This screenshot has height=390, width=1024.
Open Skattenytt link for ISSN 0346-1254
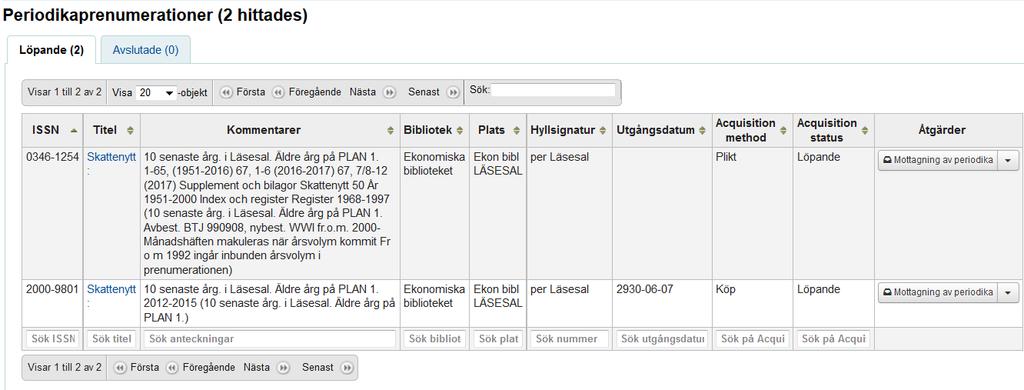(112, 158)
